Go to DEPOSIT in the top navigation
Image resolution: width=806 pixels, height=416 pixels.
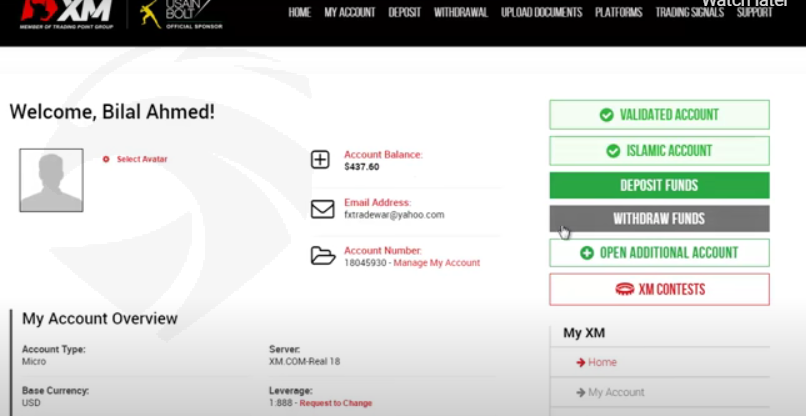pyautogui.click(x=405, y=12)
